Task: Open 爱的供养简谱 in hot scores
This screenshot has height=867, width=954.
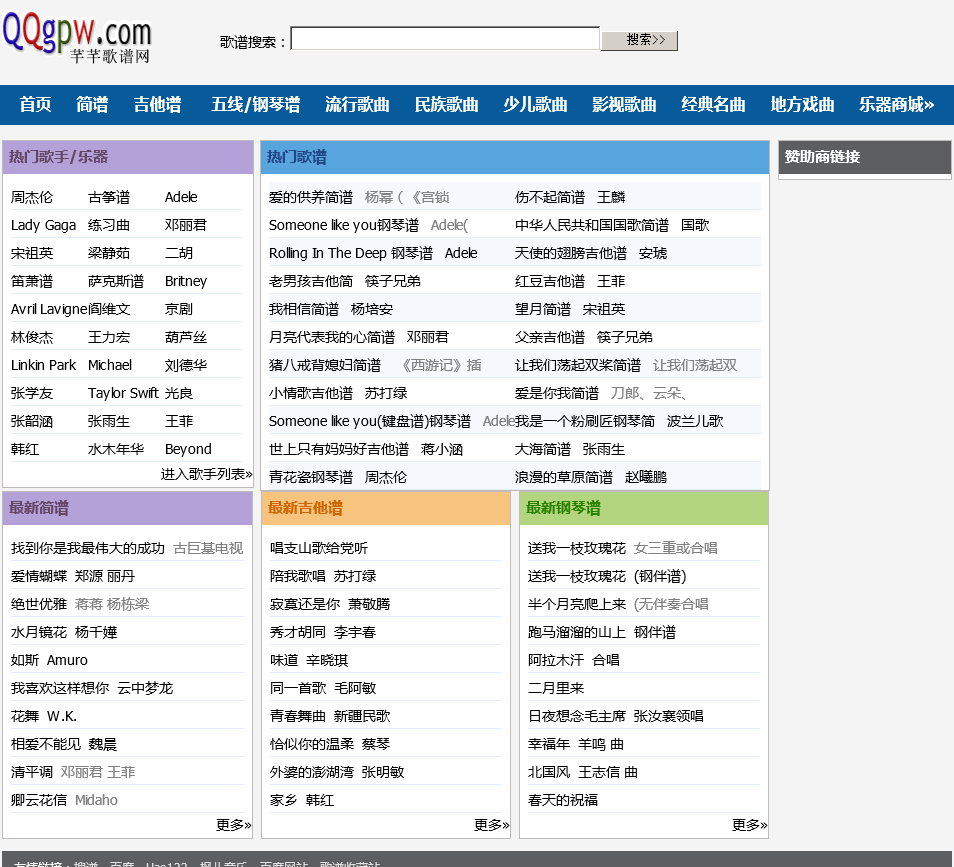Action: click(310, 197)
